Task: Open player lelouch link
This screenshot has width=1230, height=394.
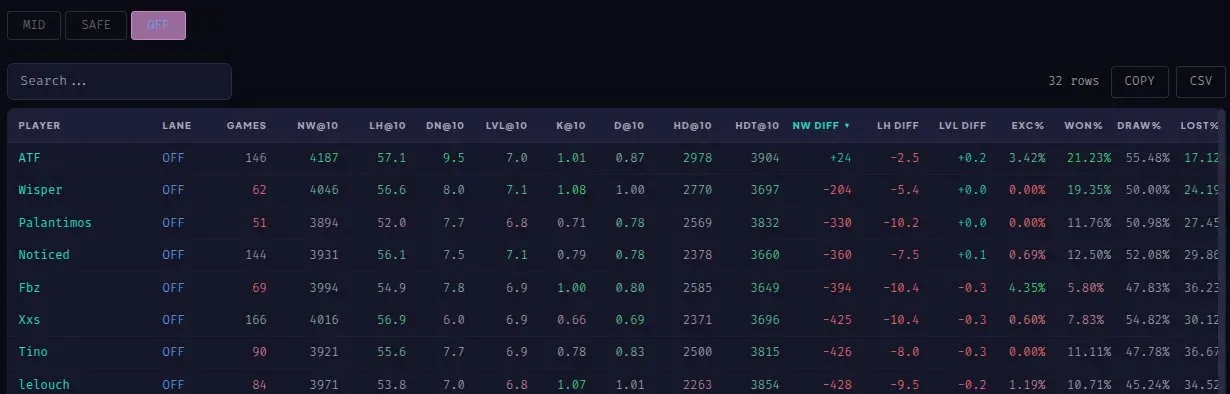Action: click(44, 384)
